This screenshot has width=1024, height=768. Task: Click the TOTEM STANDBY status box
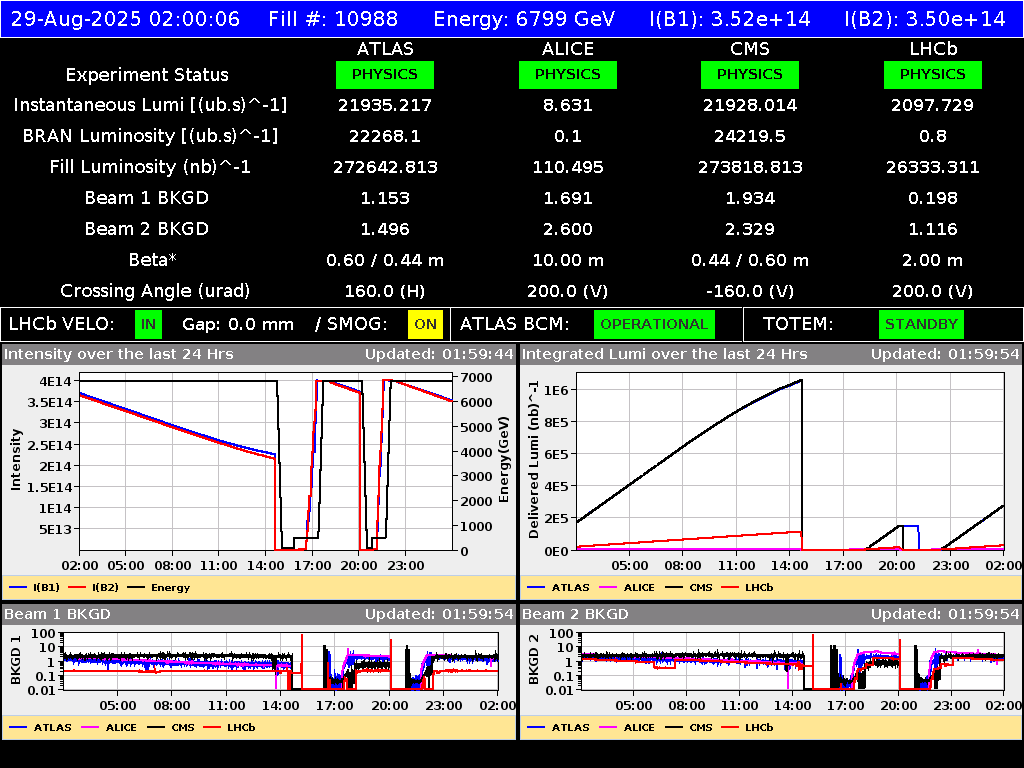click(x=921, y=324)
